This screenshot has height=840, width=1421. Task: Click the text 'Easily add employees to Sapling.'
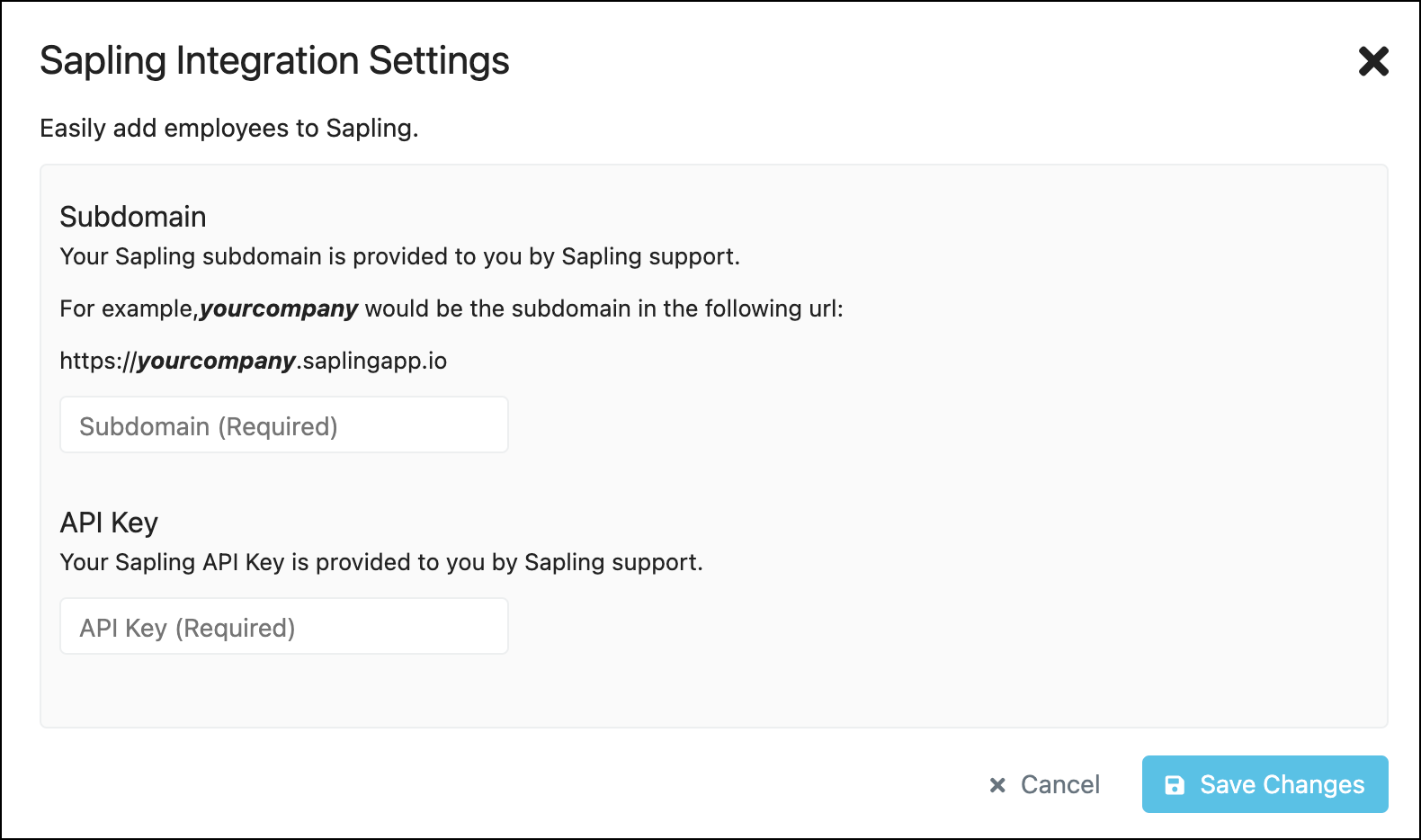tap(229, 129)
